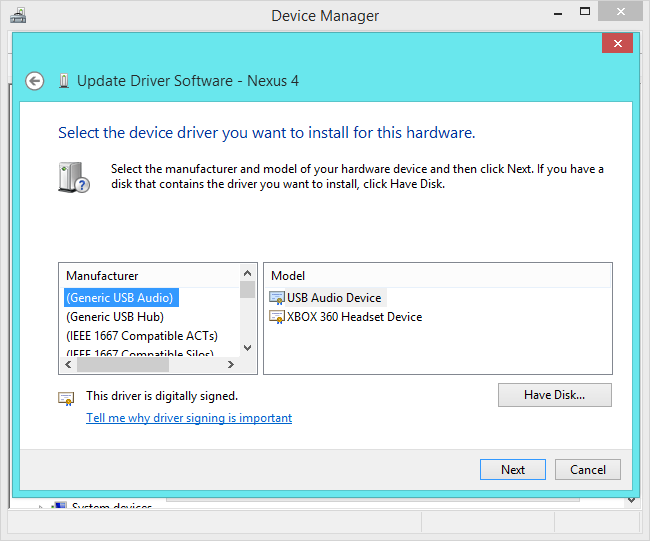The image size is (650, 541).
Task: Cancel the driver update wizard
Action: tap(588, 469)
